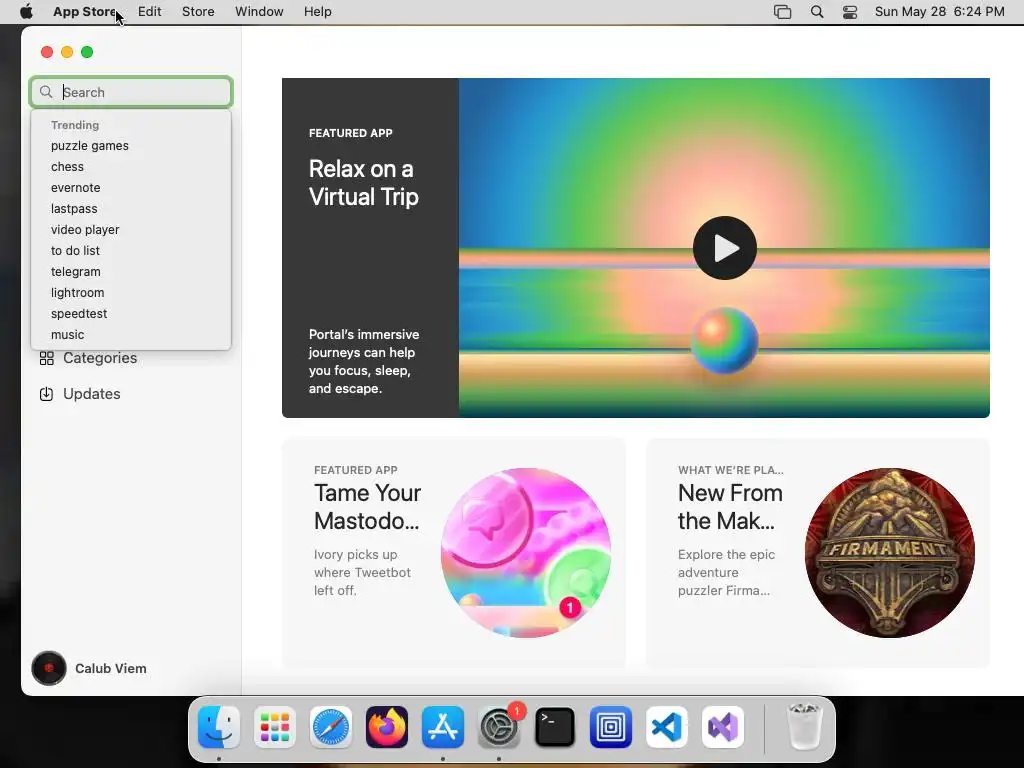Minimize the App Store window
The height and width of the screenshot is (768, 1024).
67,52
